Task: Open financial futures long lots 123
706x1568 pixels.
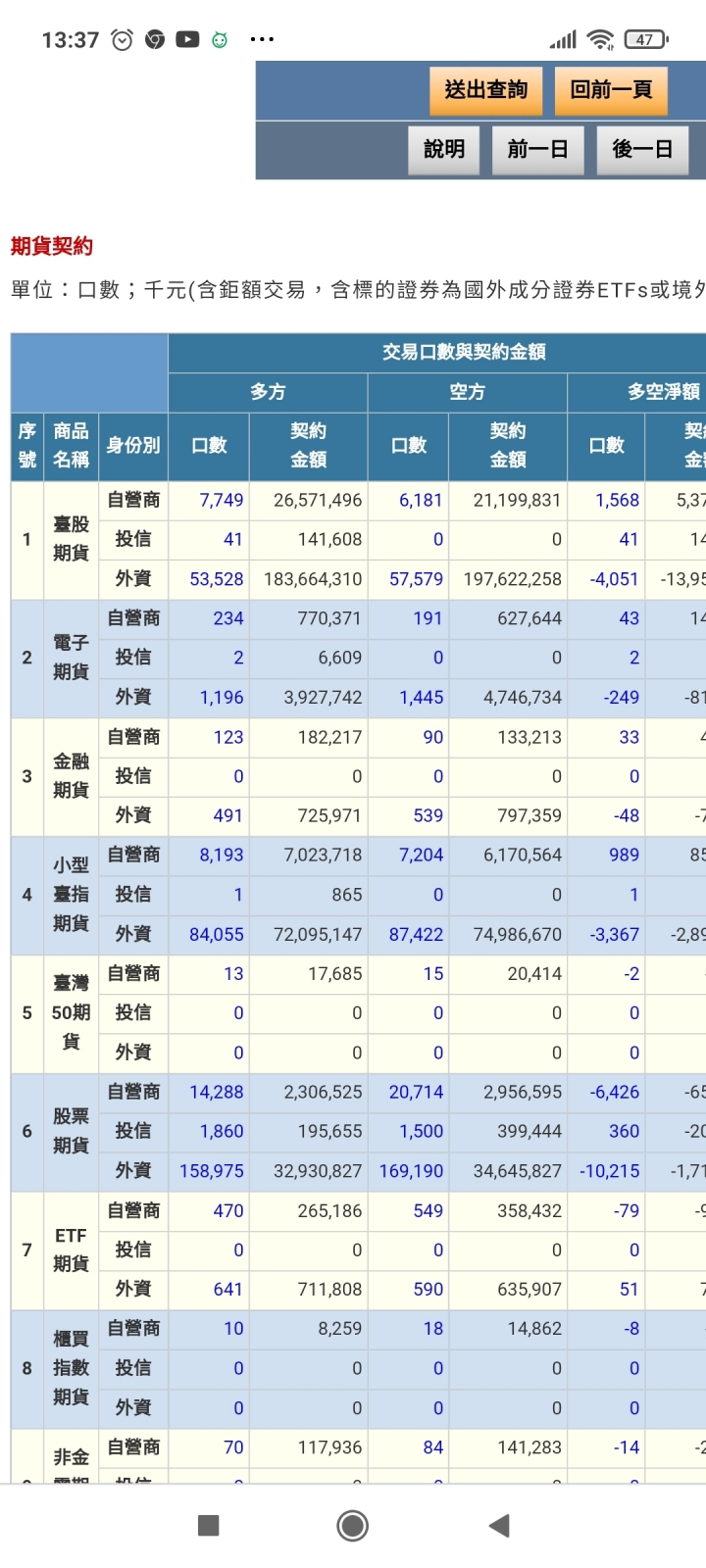Action: 228,737
